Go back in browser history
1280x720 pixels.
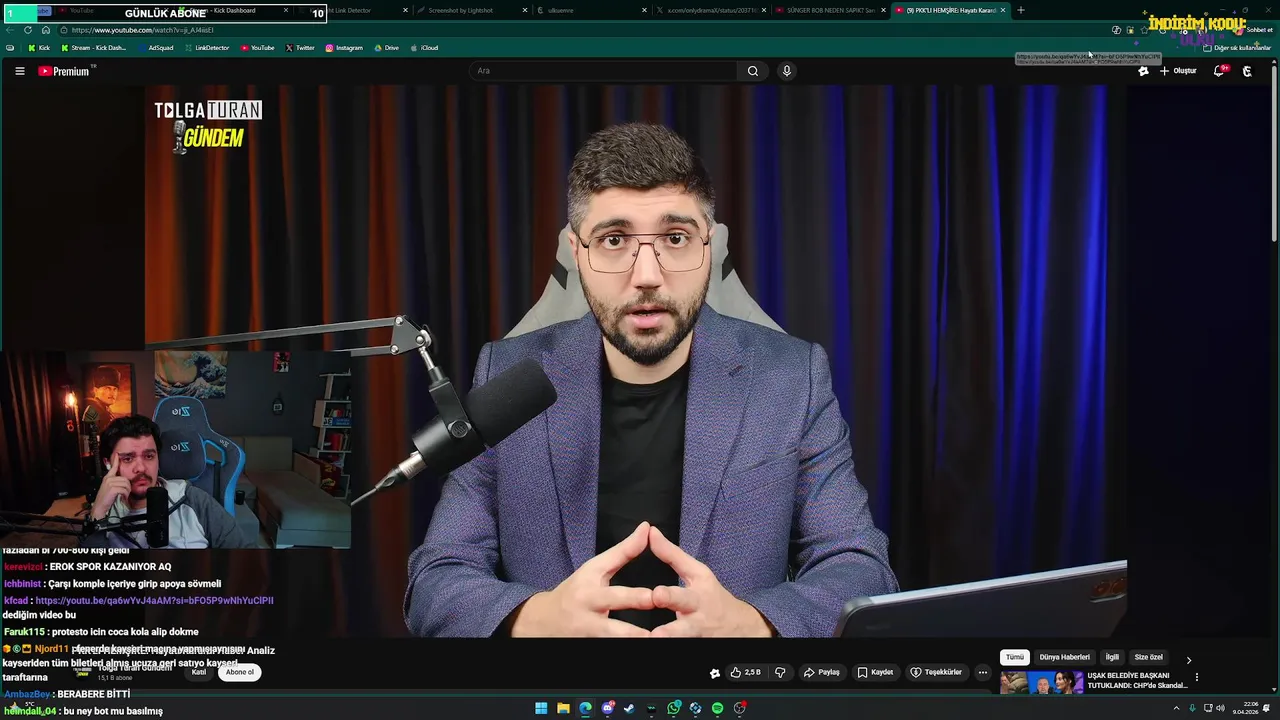[10, 30]
